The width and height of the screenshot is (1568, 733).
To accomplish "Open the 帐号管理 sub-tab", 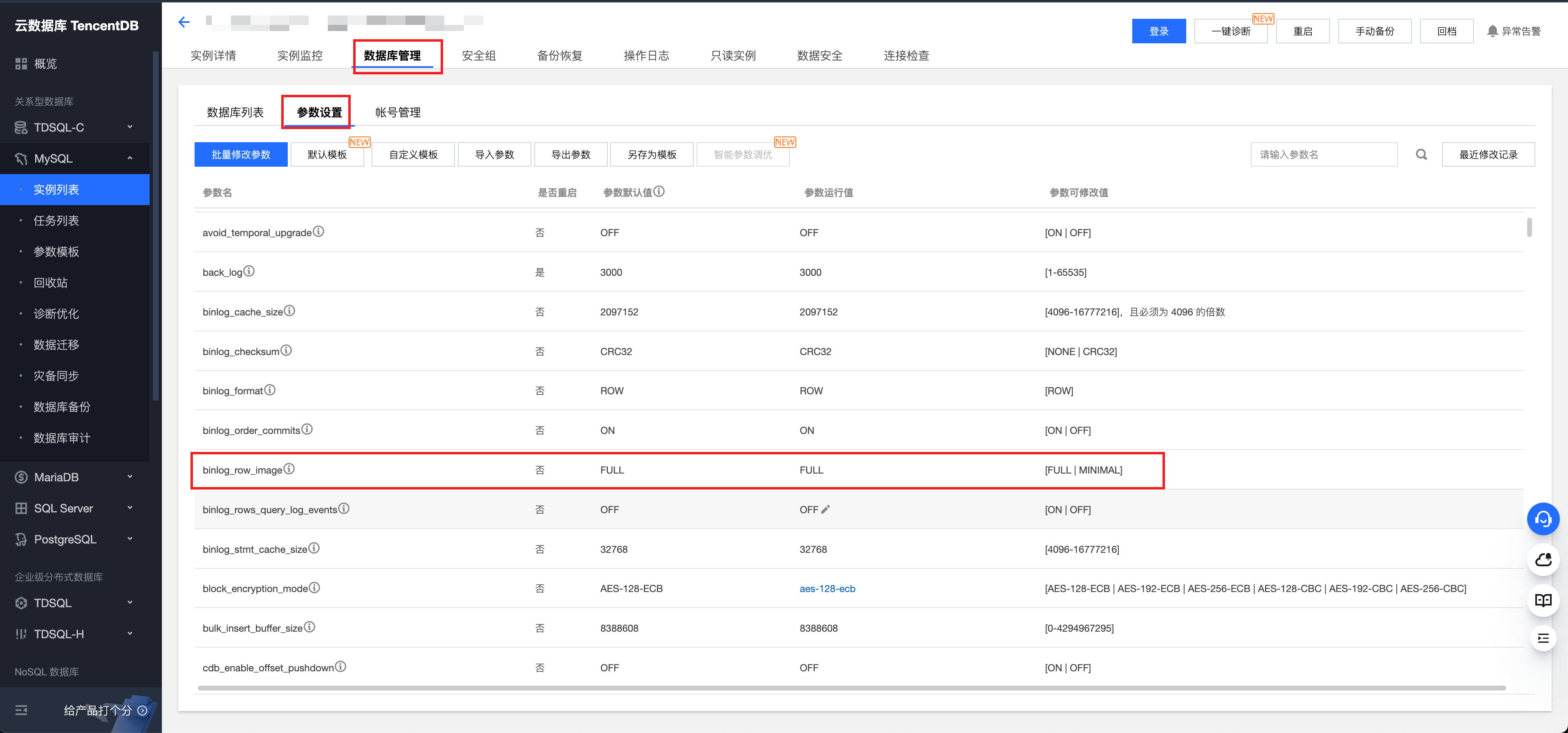I will tap(397, 112).
